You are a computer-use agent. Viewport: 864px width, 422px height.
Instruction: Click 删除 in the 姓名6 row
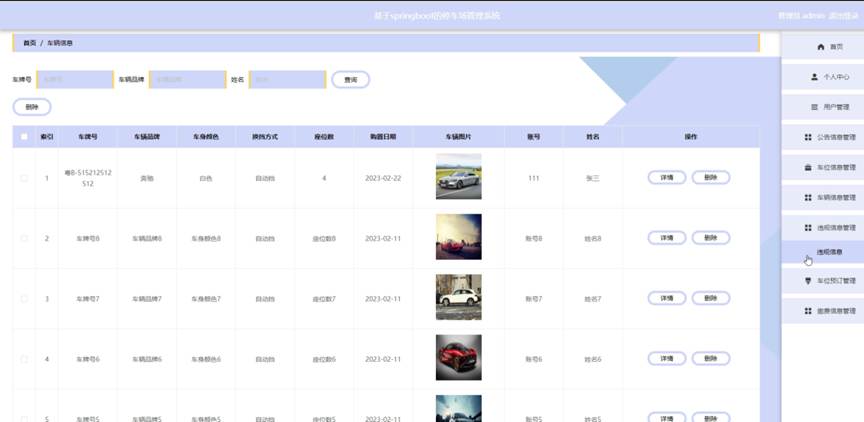coord(711,359)
